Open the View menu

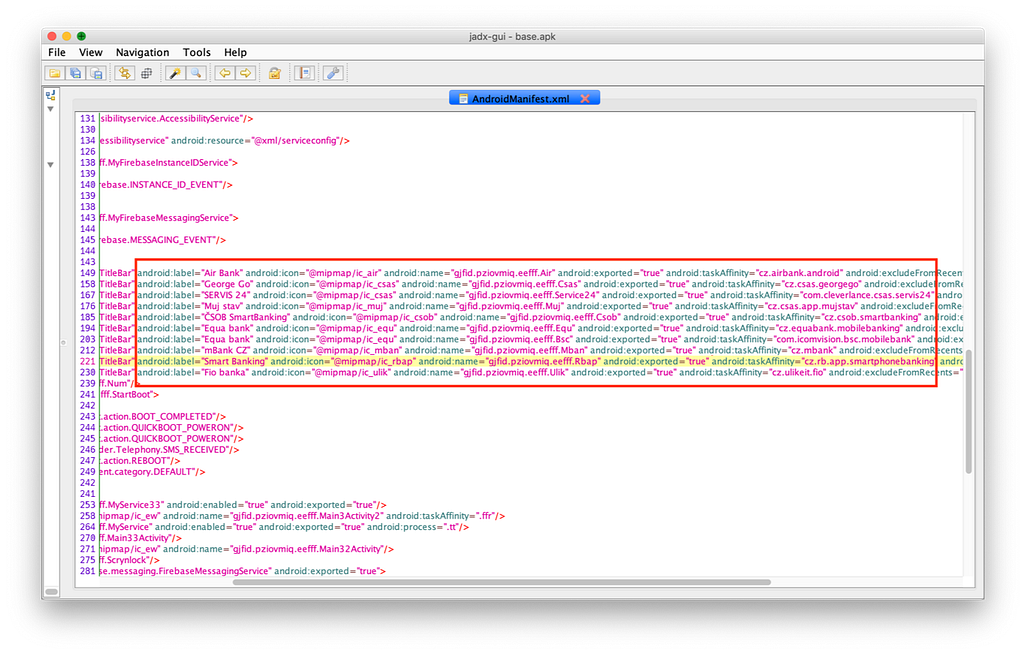pos(91,52)
